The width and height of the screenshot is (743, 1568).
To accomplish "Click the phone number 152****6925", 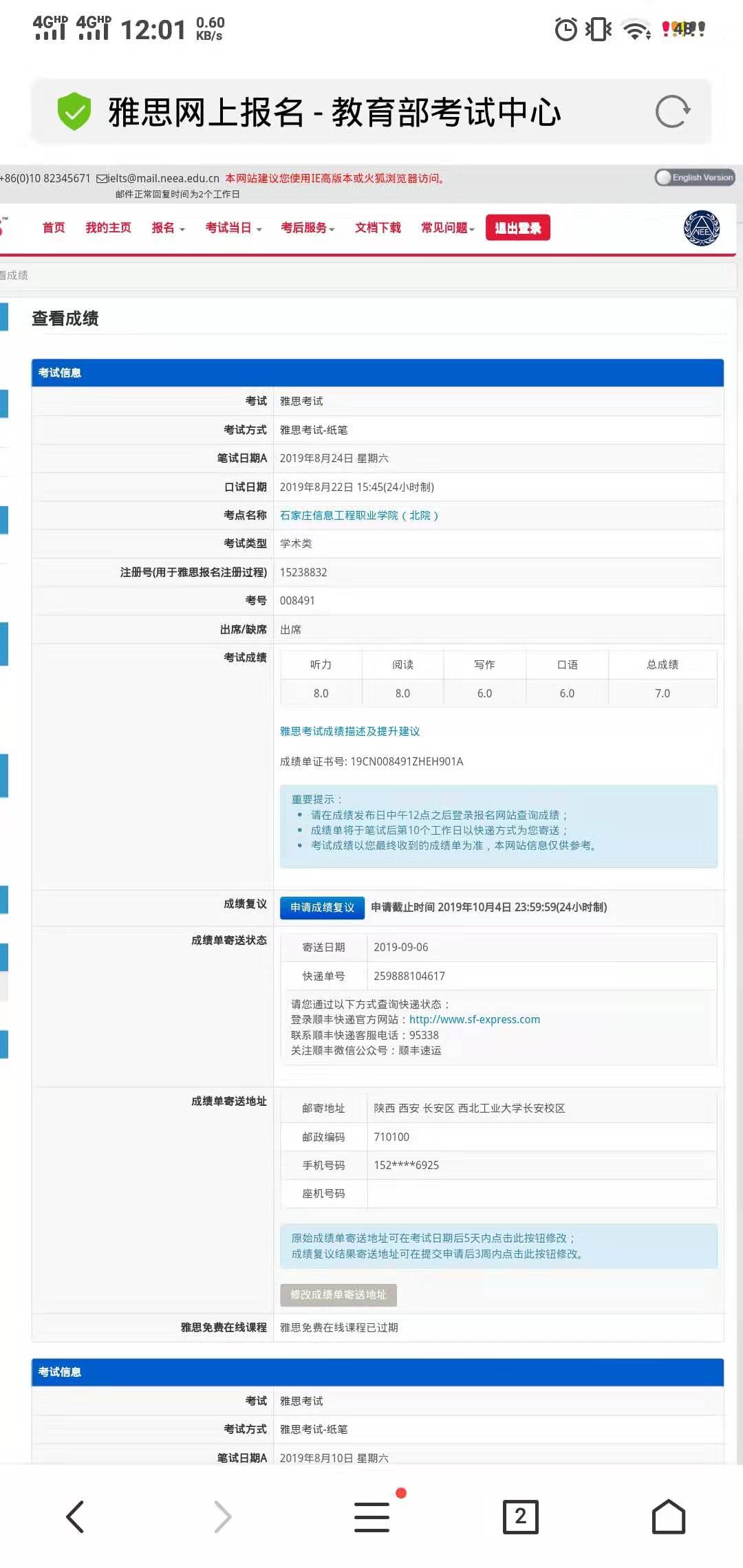I will [407, 1166].
